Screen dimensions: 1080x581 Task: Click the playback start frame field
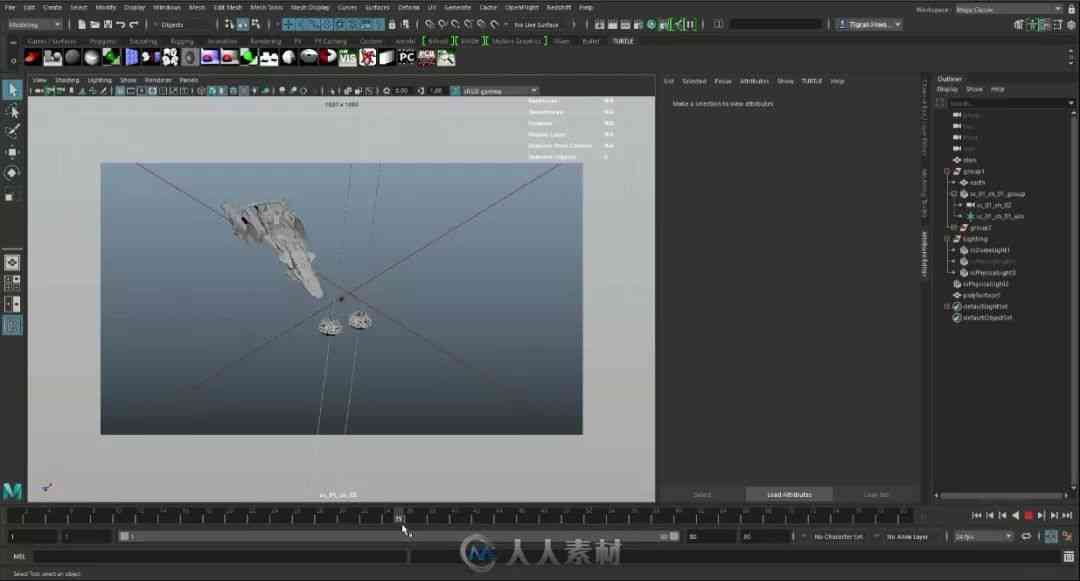click(x=86, y=536)
